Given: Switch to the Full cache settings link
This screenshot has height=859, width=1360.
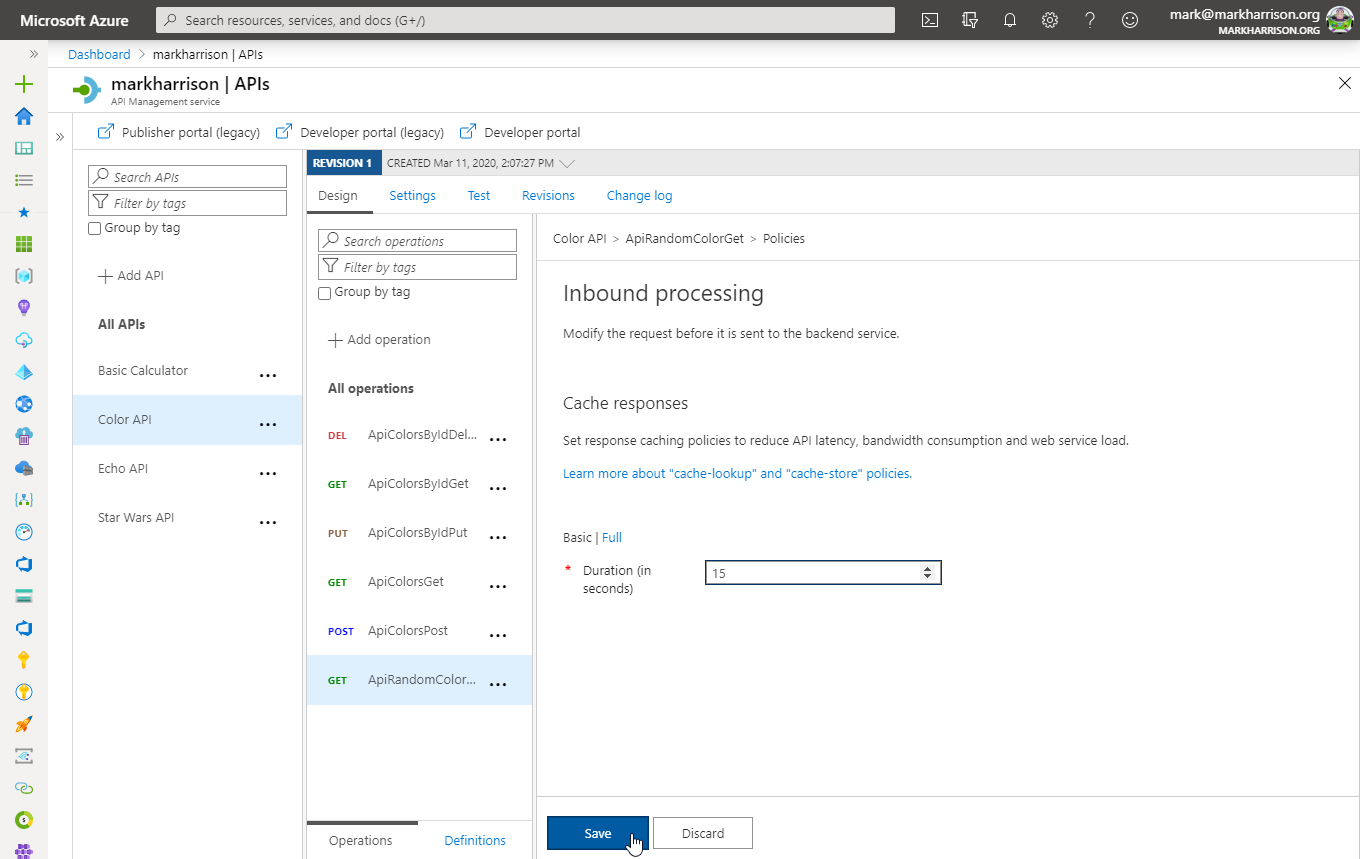Looking at the screenshot, I should point(612,537).
